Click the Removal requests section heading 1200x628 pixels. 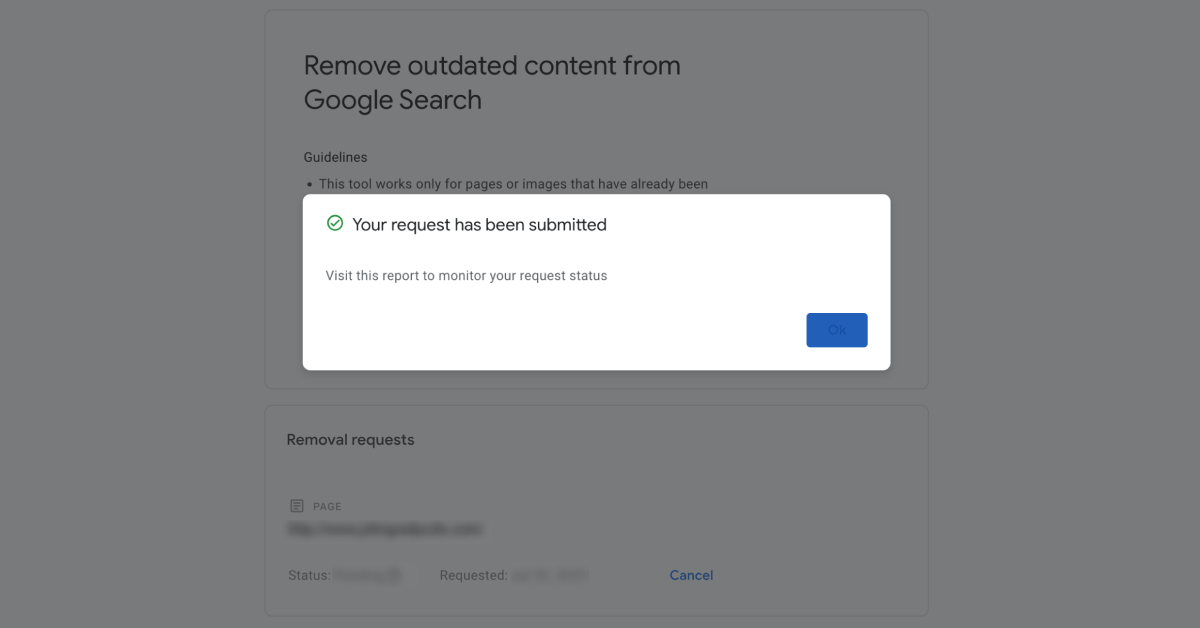350,439
